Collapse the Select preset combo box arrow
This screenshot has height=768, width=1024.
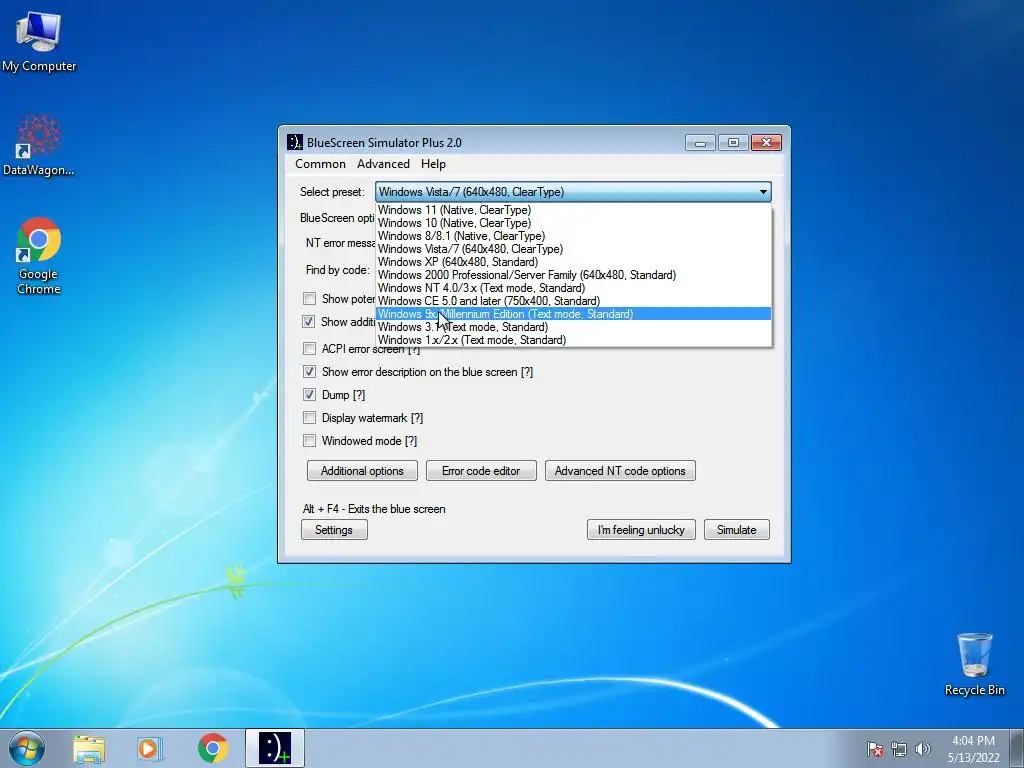point(763,192)
